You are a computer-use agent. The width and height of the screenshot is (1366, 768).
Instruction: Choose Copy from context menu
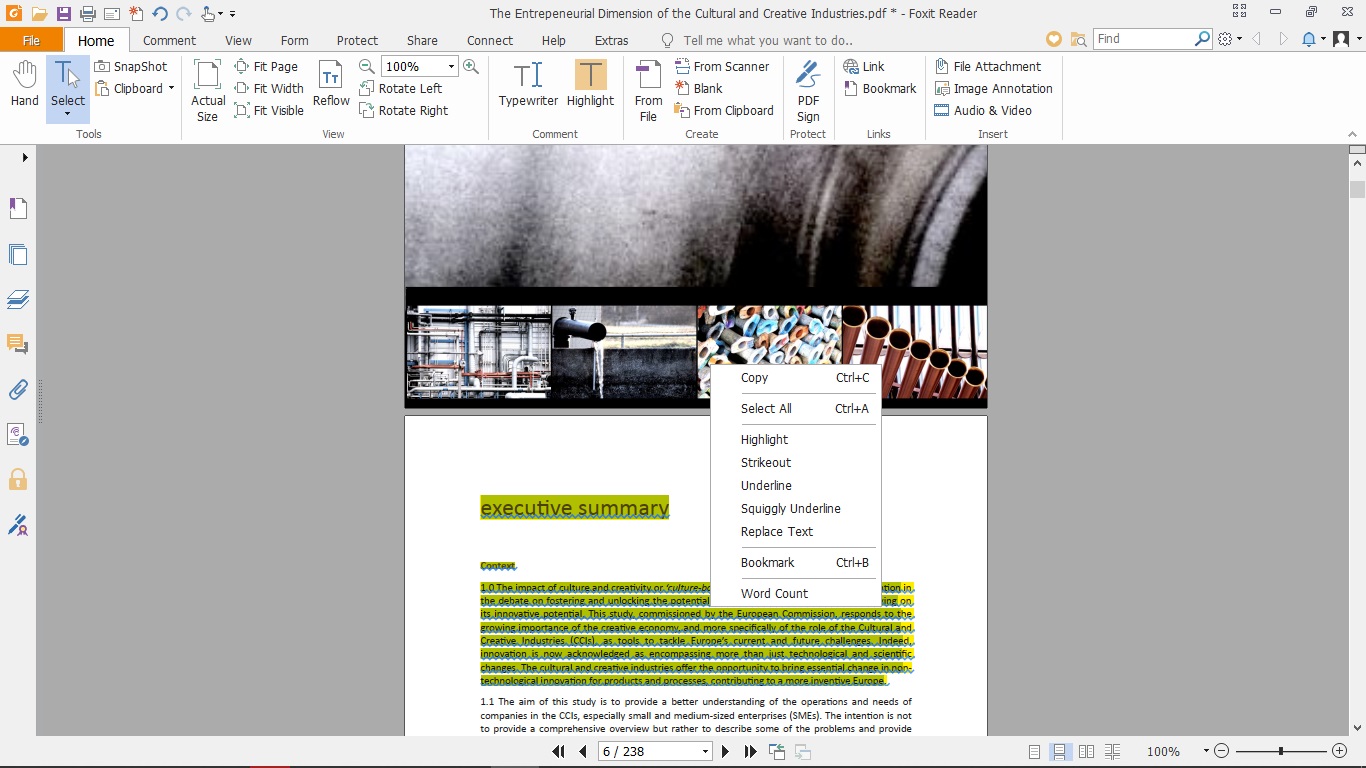tap(797, 378)
